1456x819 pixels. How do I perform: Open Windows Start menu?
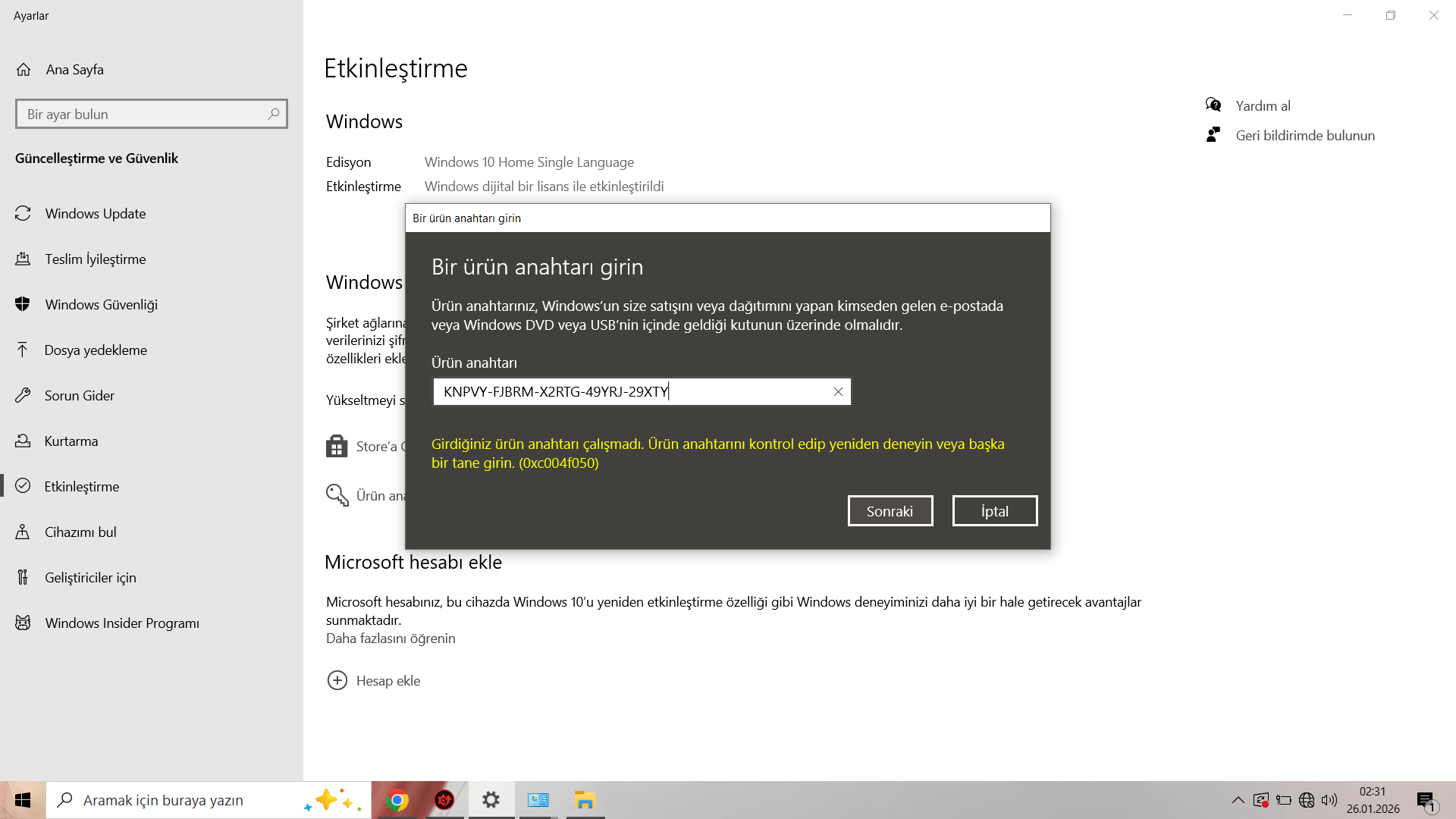23,800
